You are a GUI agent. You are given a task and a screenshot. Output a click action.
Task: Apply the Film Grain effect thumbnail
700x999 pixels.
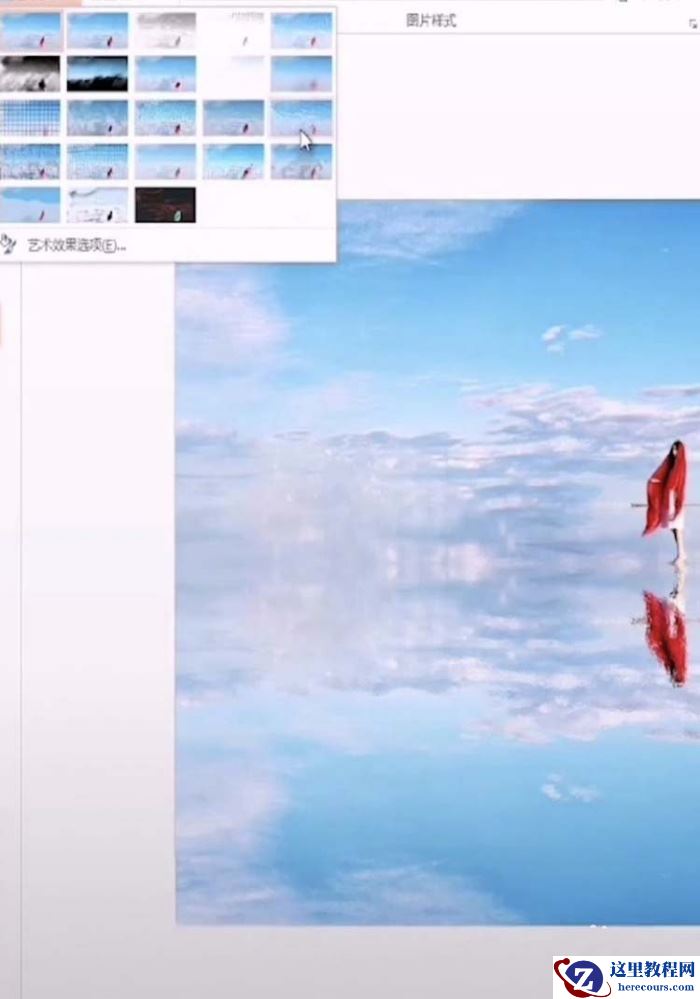(x=166, y=117)
